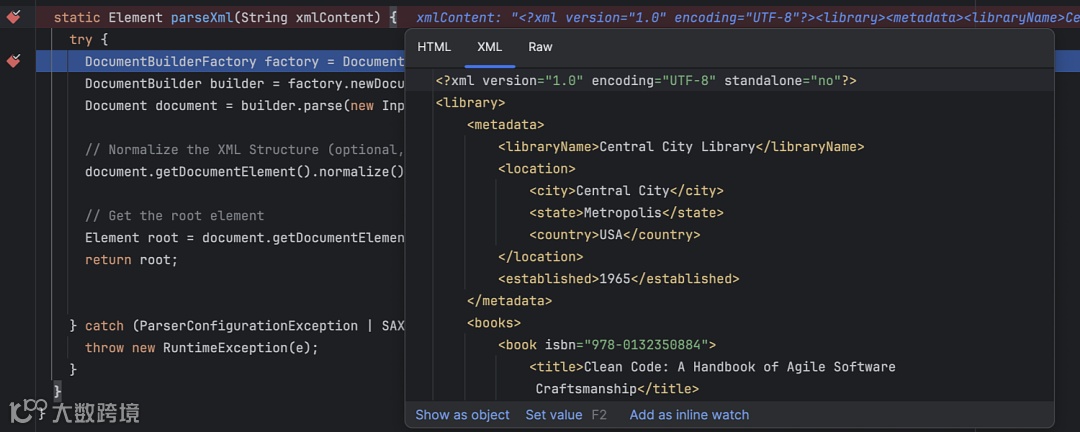
Task: Select the country USA line
Action: (x=615, y=235)
